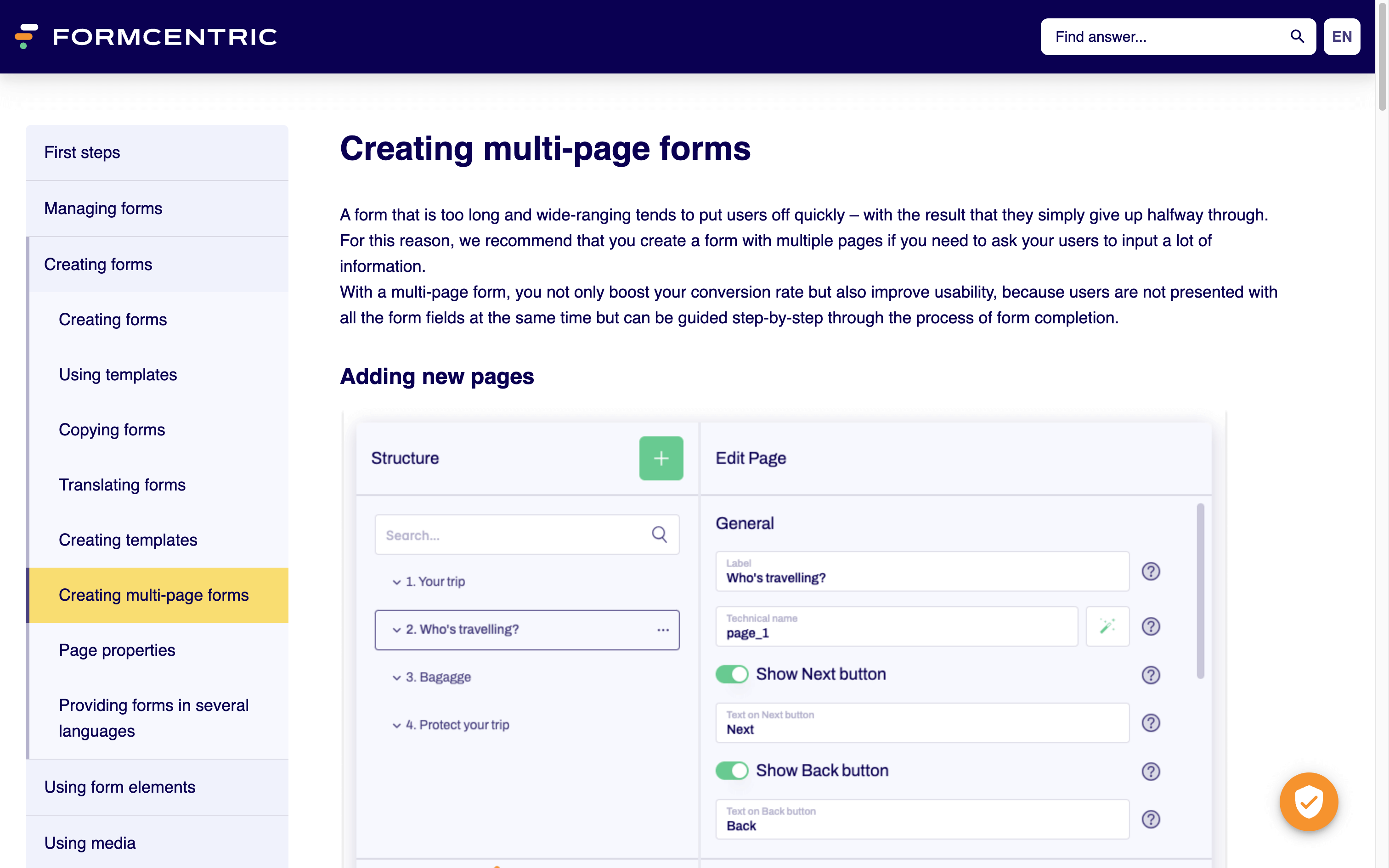Click the orange shield badge icon
This screenshot has width=1389, height=868.
tap(1308, 801)
